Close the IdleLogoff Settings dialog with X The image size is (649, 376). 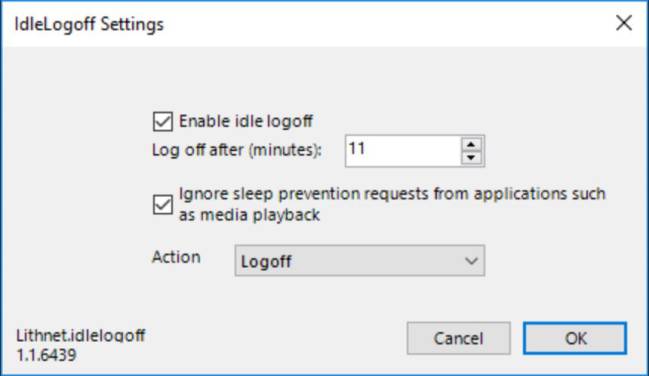pos(624,23)
